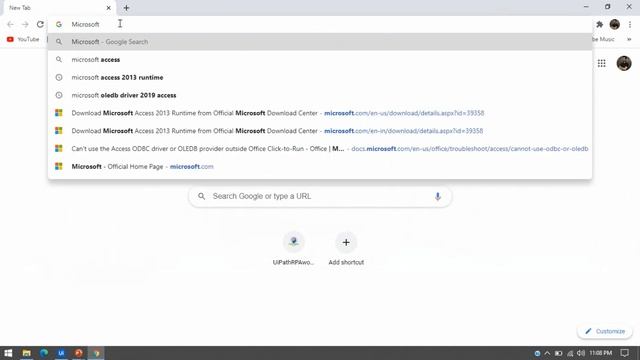Open PowerPoint from taskbar
Screen dimensions: 640x360
tap(79, 353)
